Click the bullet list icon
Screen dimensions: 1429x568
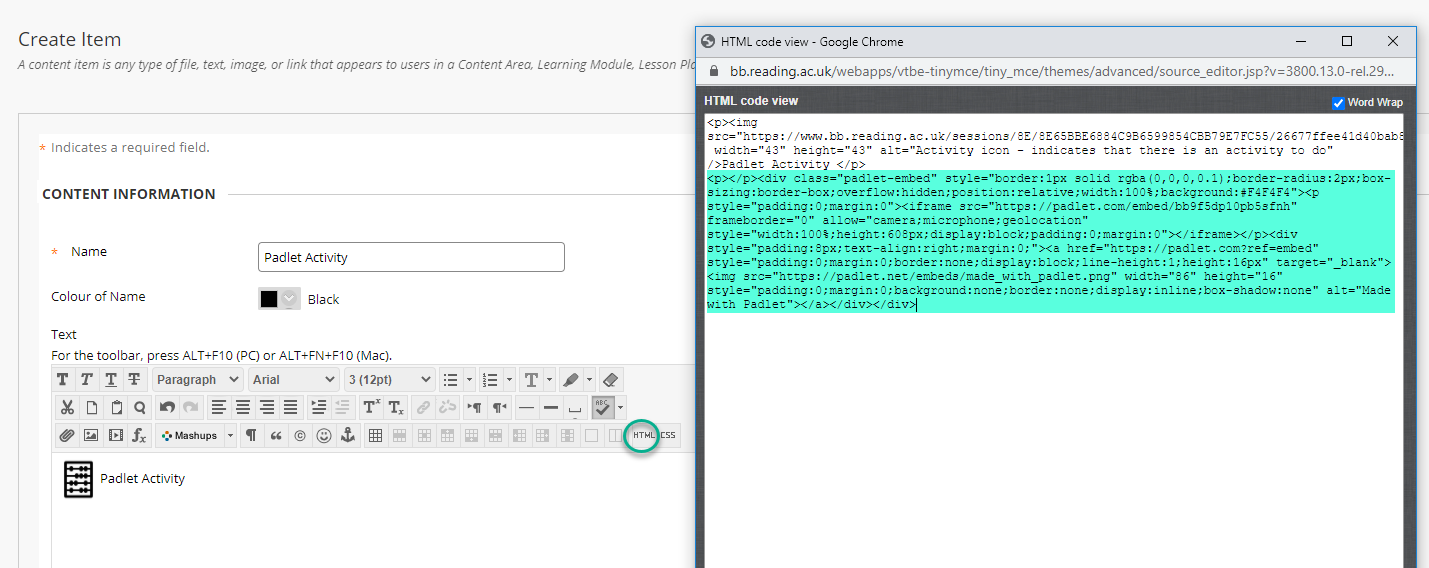450,380
